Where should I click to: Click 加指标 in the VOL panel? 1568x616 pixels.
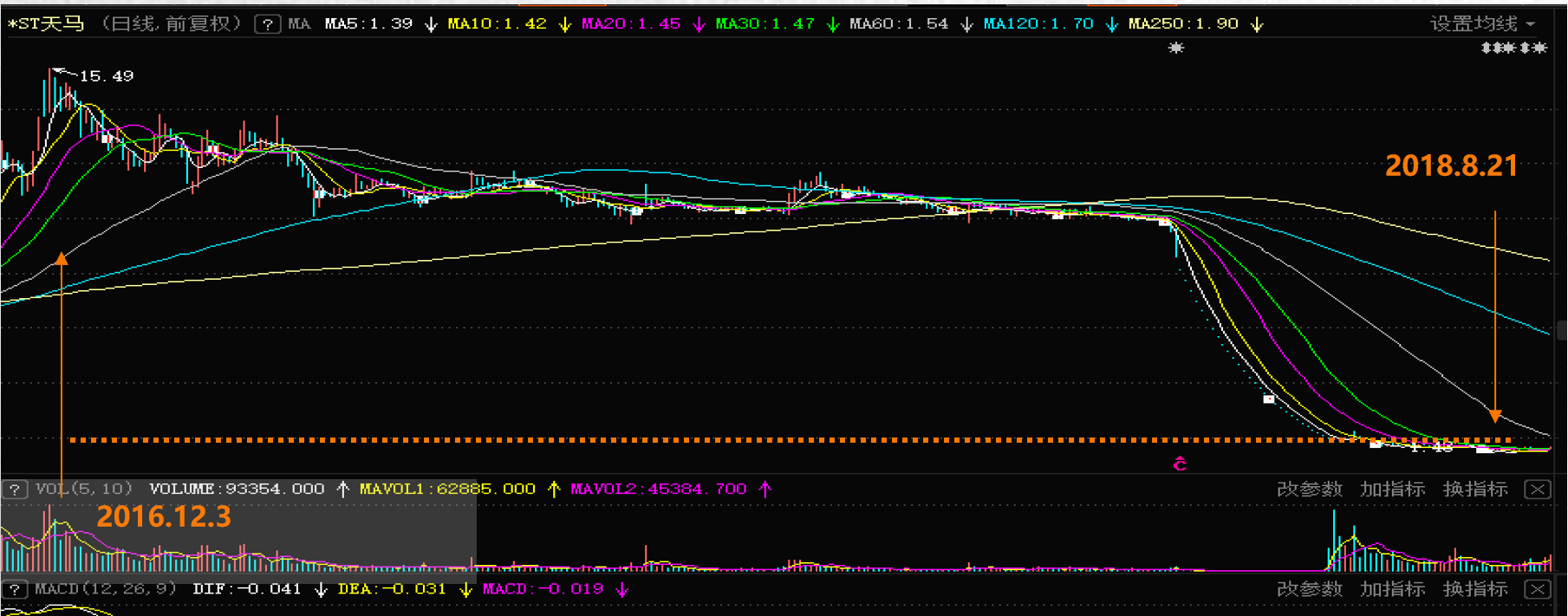[1392, 490]
